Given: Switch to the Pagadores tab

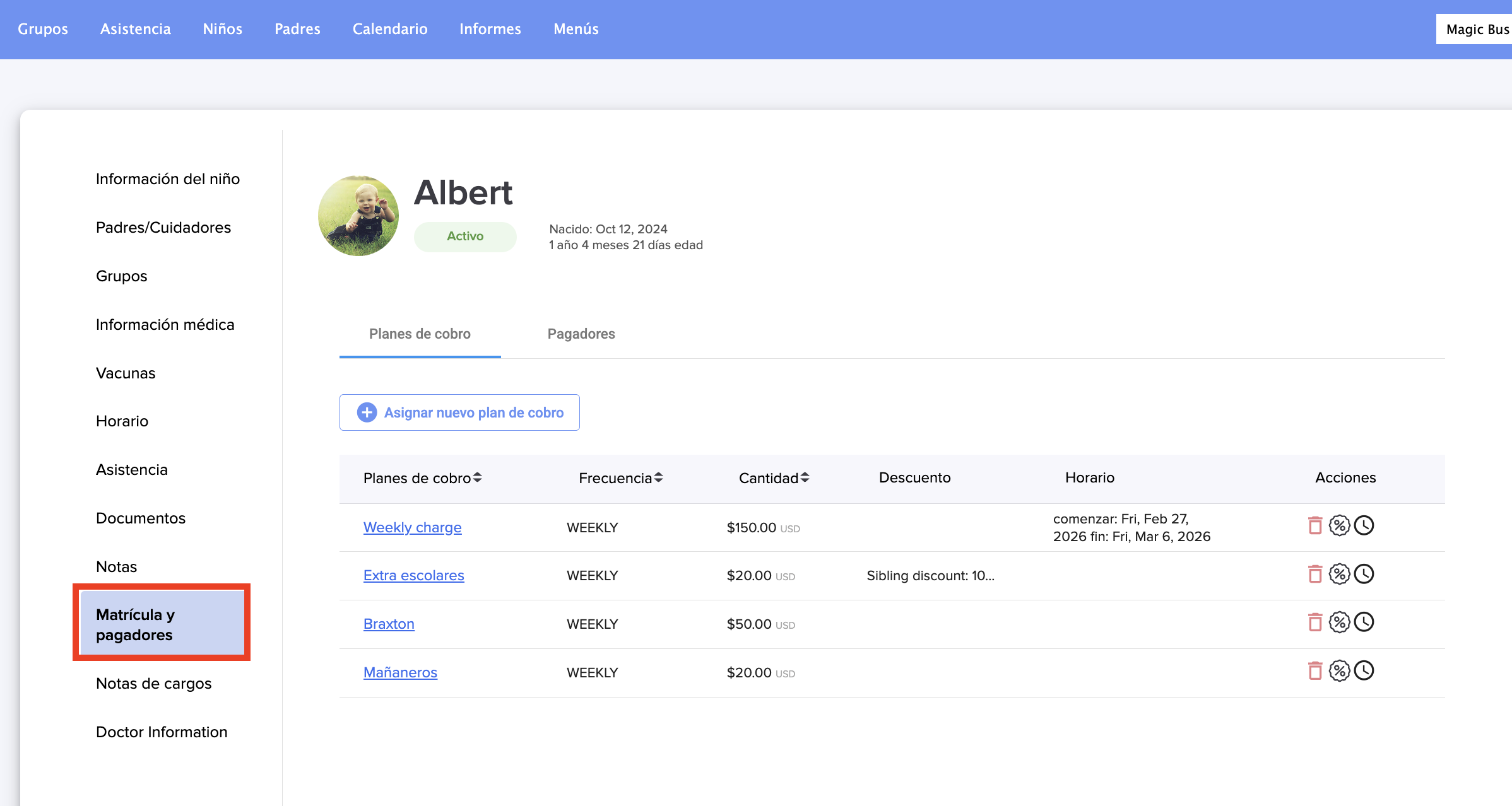Looking at the screenshot, I should [581, 334].
